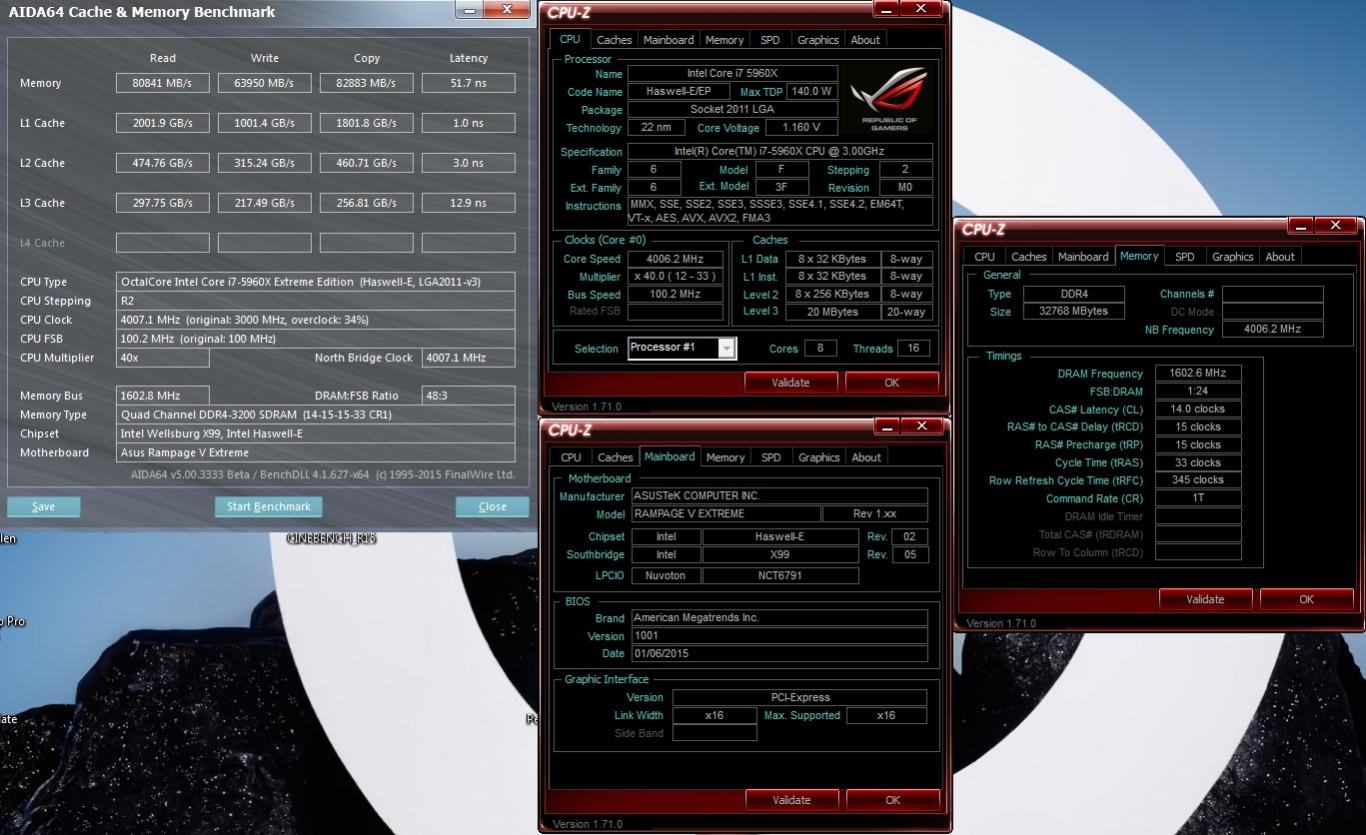
Task: Click RAMPAGE V EXTREME model field
Action: pos(725,514)
